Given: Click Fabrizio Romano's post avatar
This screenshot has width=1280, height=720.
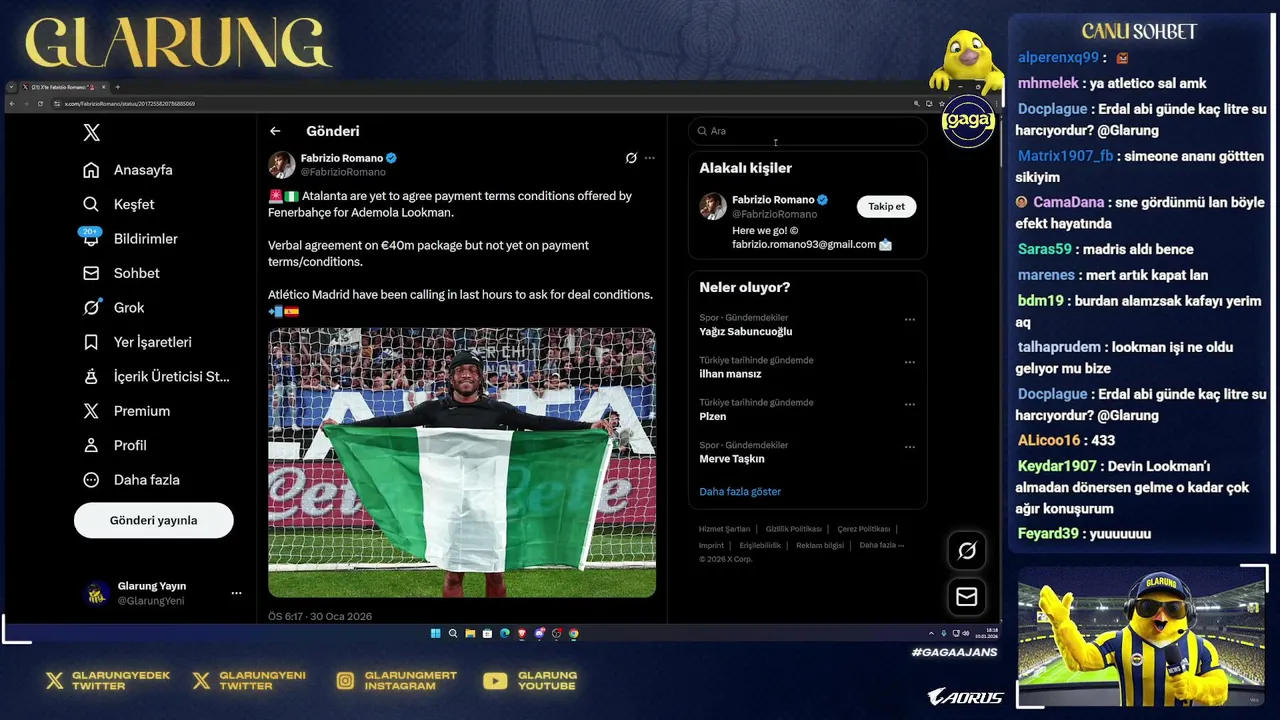Looking at the screenshot, I should (282, 165).
